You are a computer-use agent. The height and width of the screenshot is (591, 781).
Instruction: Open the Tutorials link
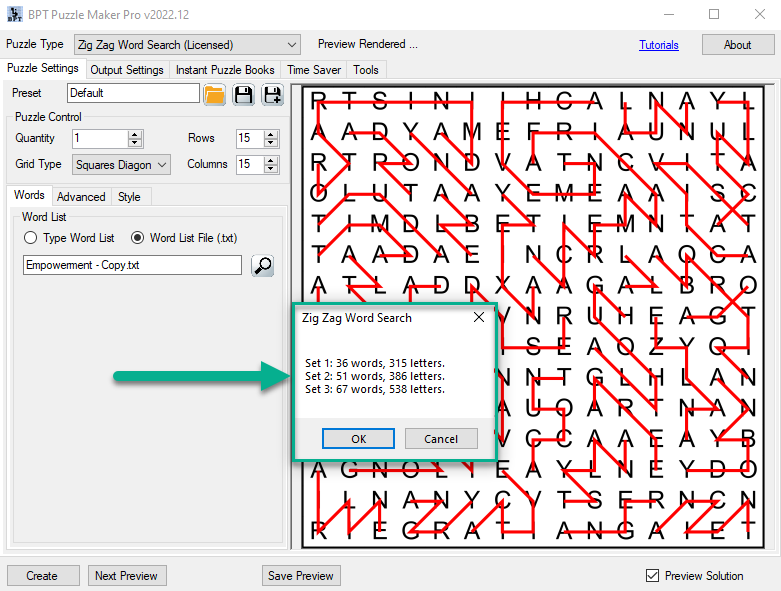click(659, 45)
